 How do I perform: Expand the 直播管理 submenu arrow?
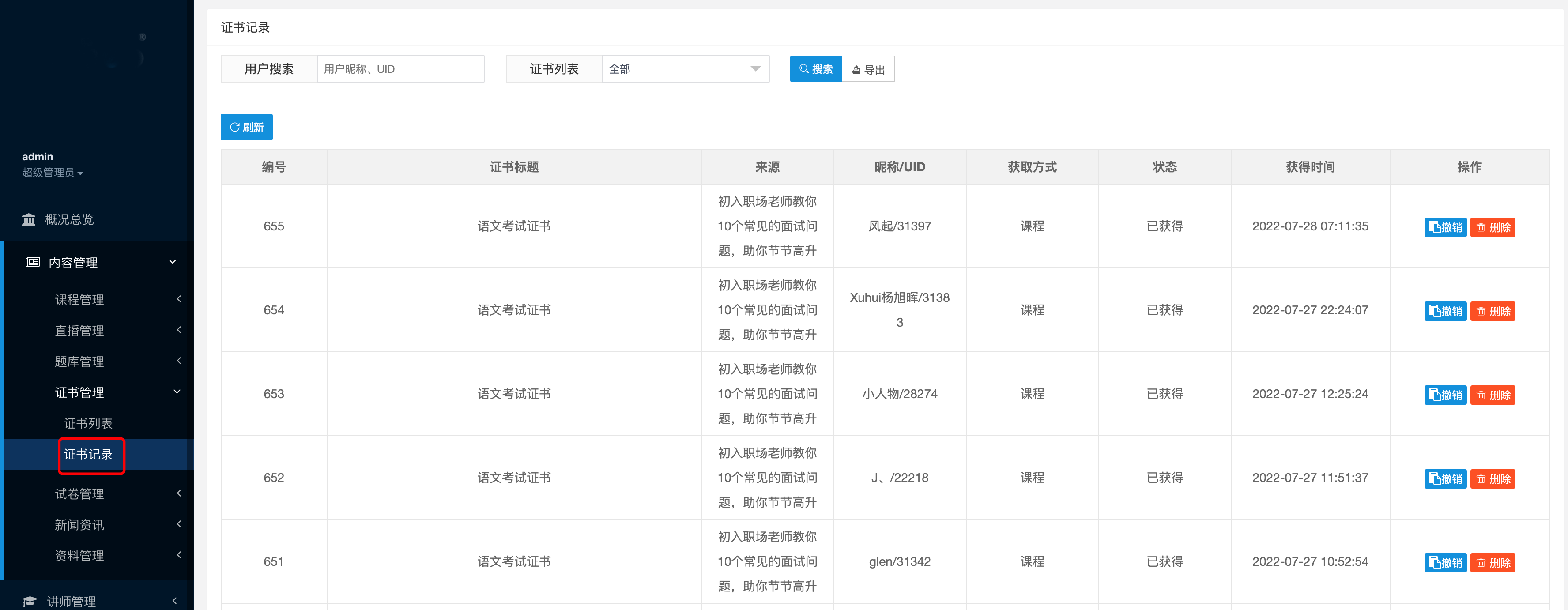[x=179, y=330]
